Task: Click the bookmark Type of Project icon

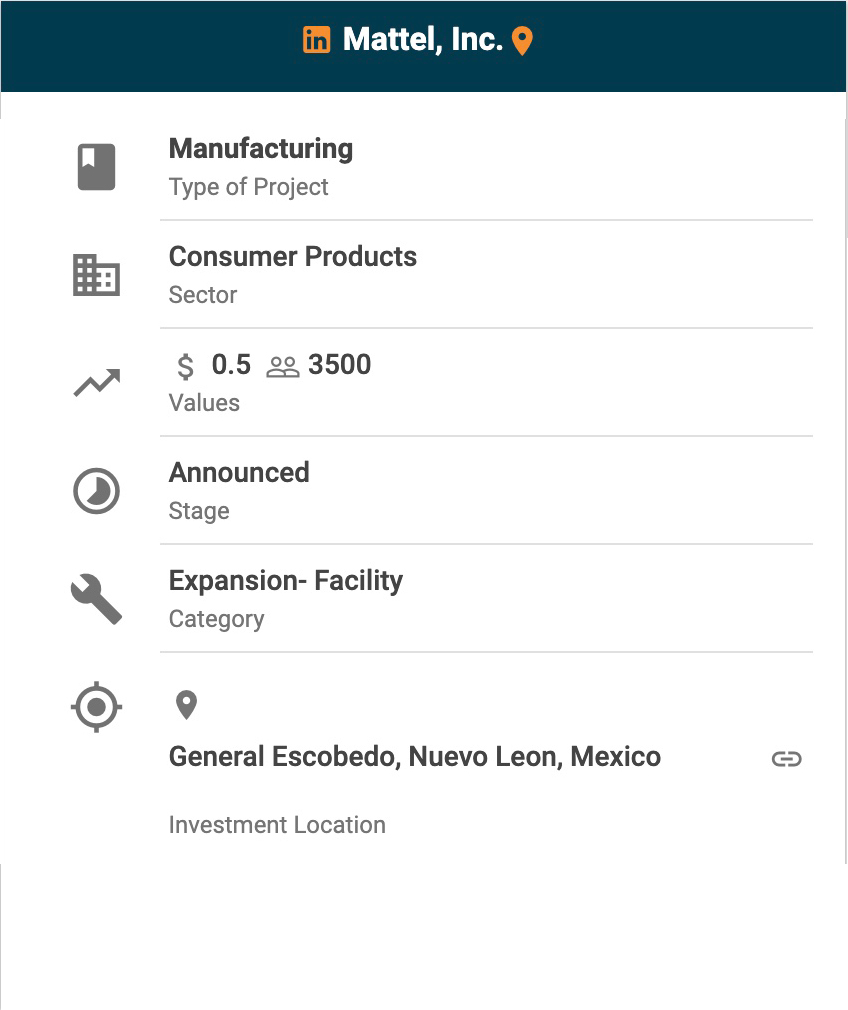Action: click(x=97, y=166)
